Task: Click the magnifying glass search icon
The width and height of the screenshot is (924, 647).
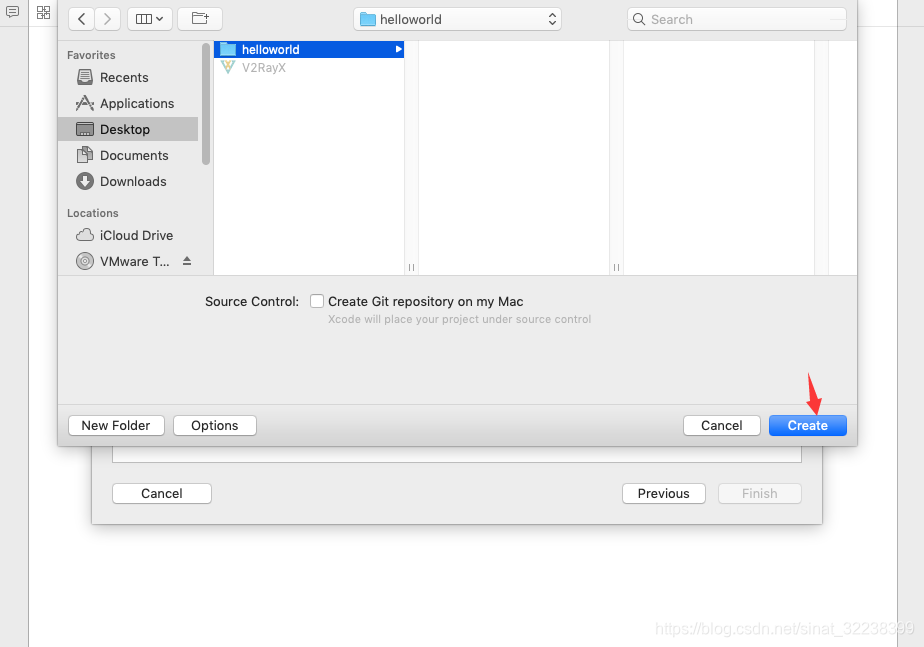Action: (x=639, y=19)
